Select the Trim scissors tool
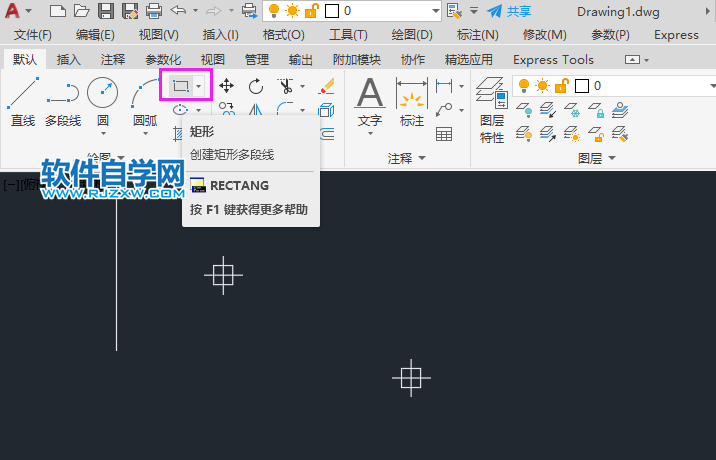Viewport: 716px width, 460px height. pos(285,85)
